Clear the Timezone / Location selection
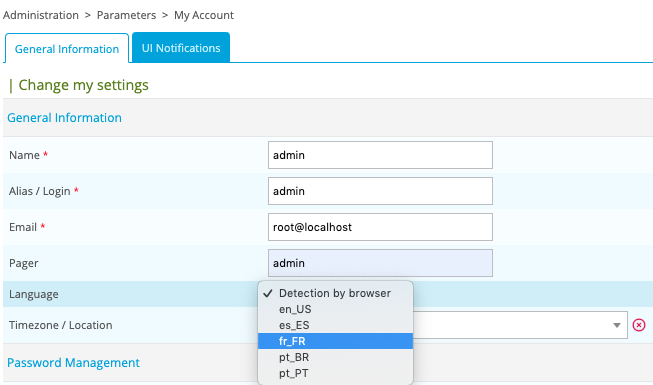The height and width of the screenshot is (385, 653). pyautogui.click(x=638, y=325)
